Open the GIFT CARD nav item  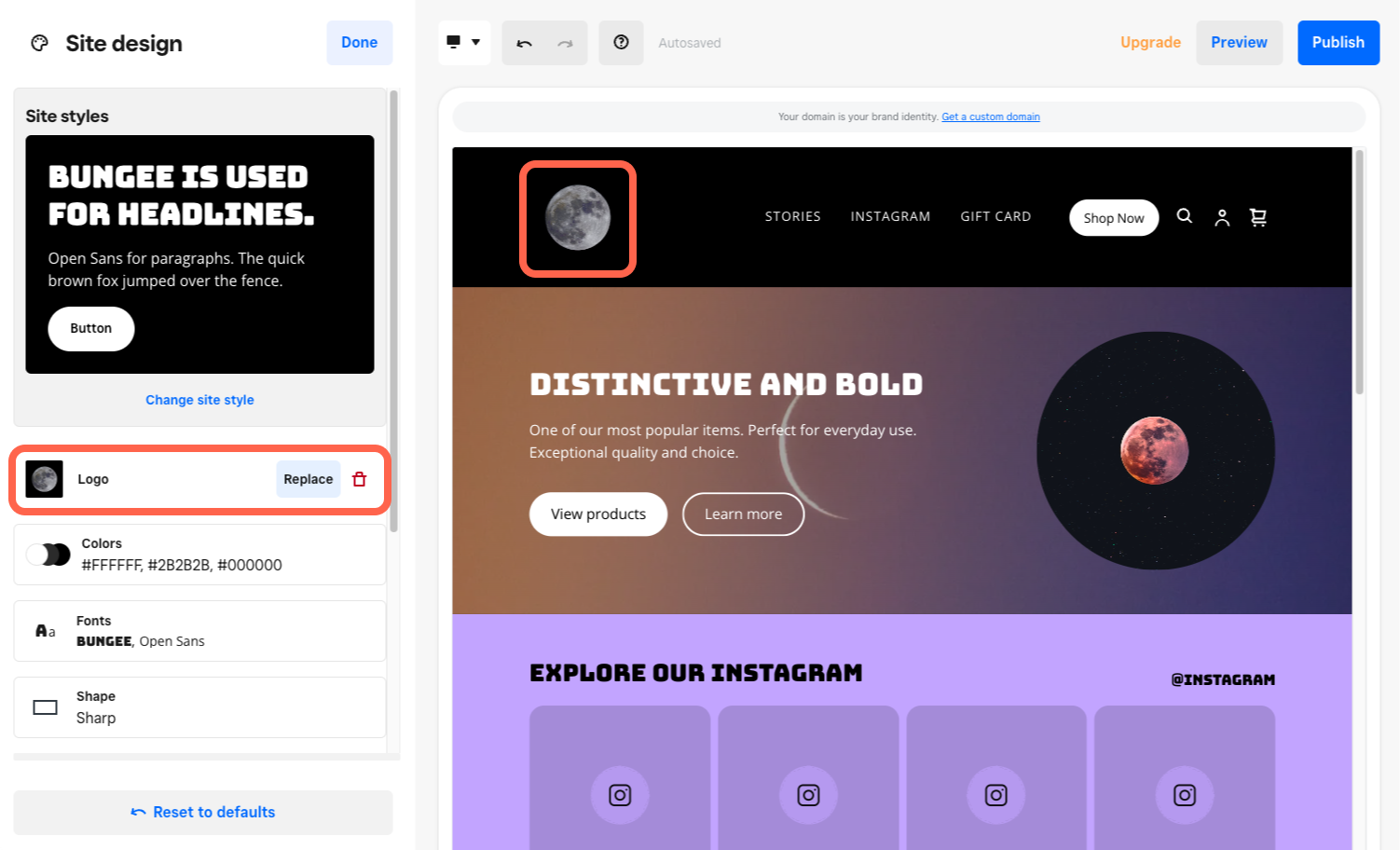pyautogui.click(x=995, y=216)
